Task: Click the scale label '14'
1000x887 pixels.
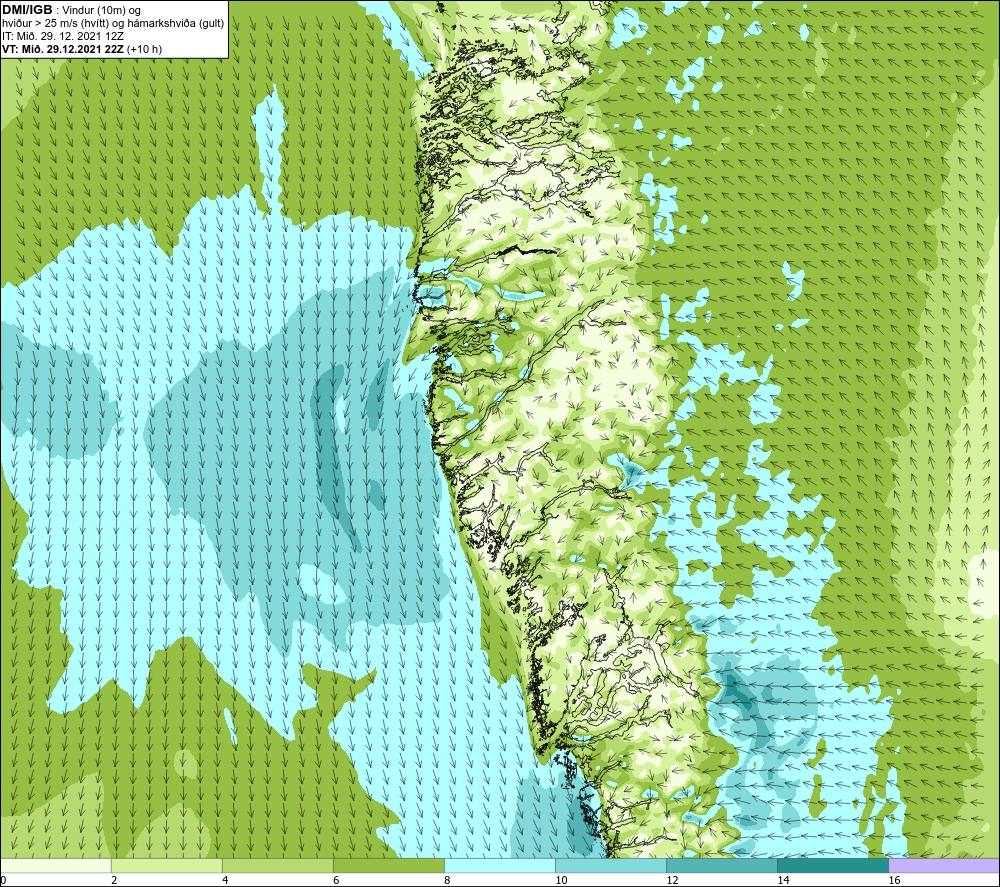Action: (783, 881)
